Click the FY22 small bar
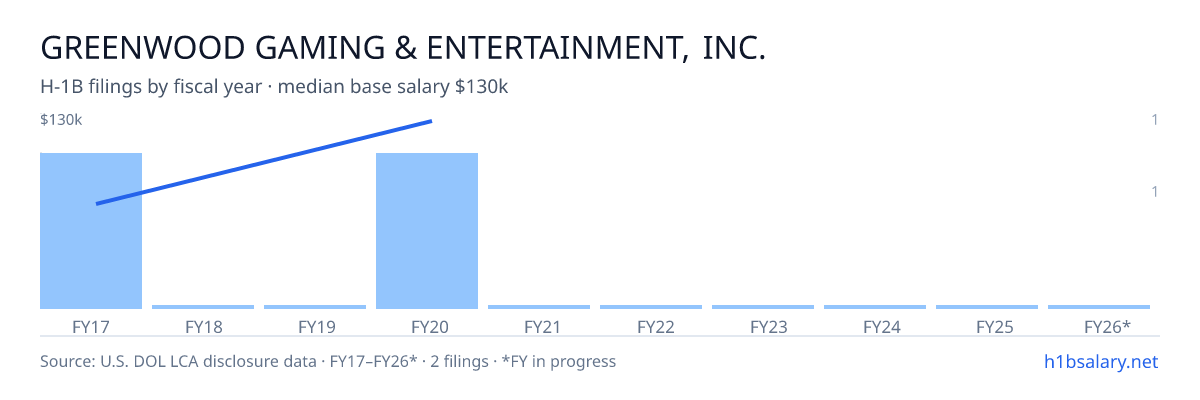Viewport: 1200px width, 400px height. pyautogui.click(x=651, y=307)
